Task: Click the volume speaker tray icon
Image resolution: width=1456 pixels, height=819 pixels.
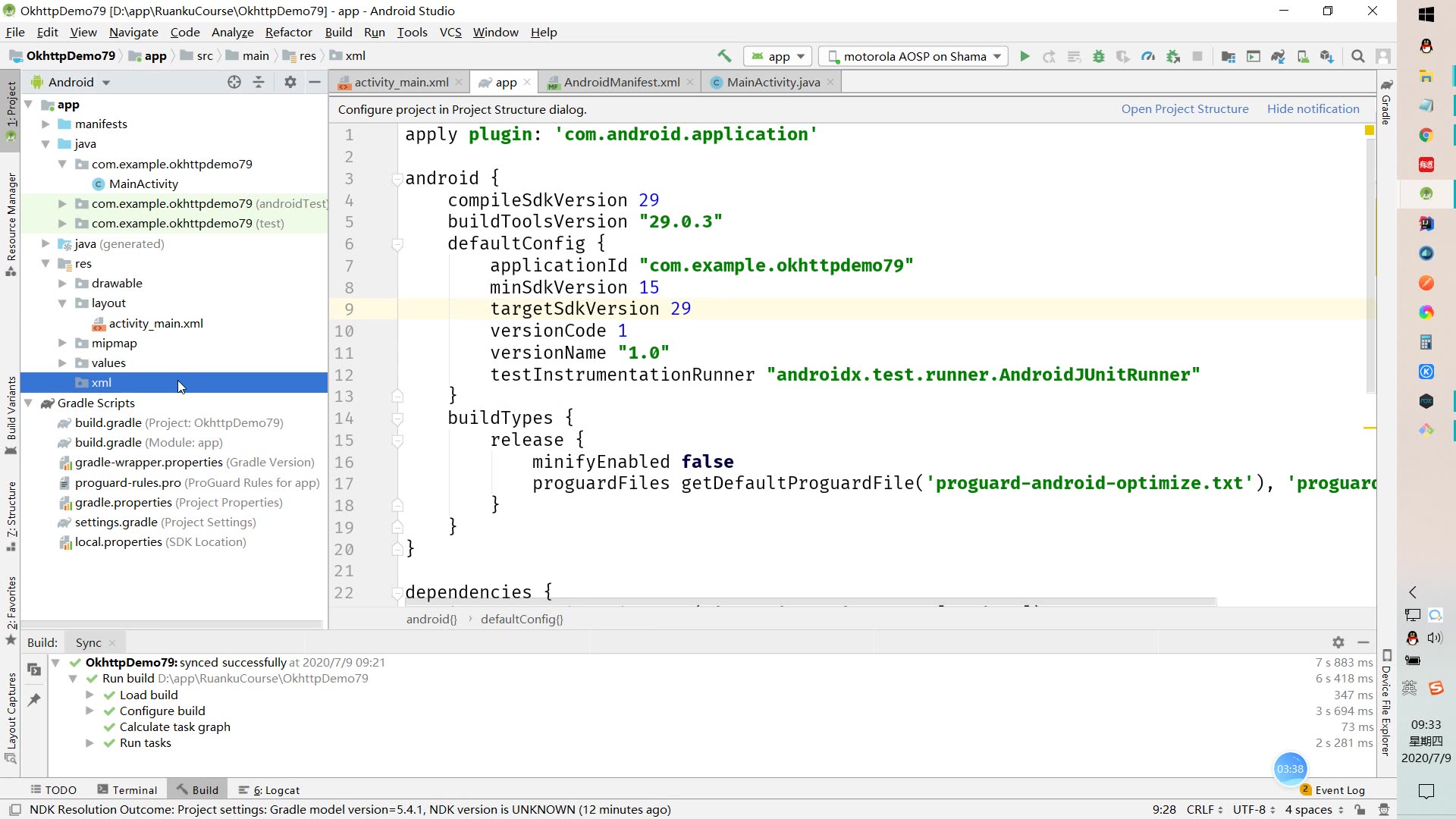Action: (x=1435, y=638)
